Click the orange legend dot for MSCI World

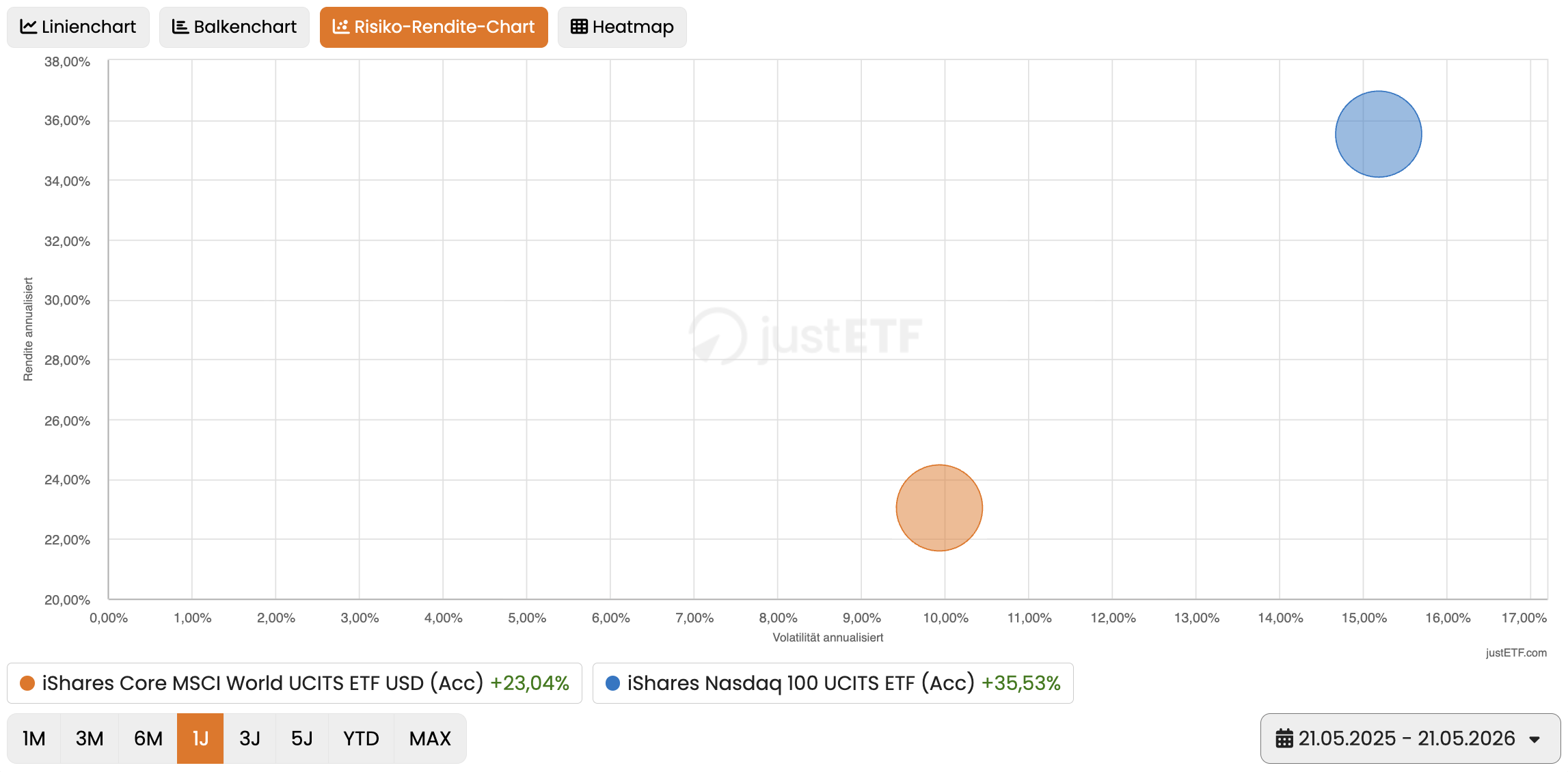(27, 683)
